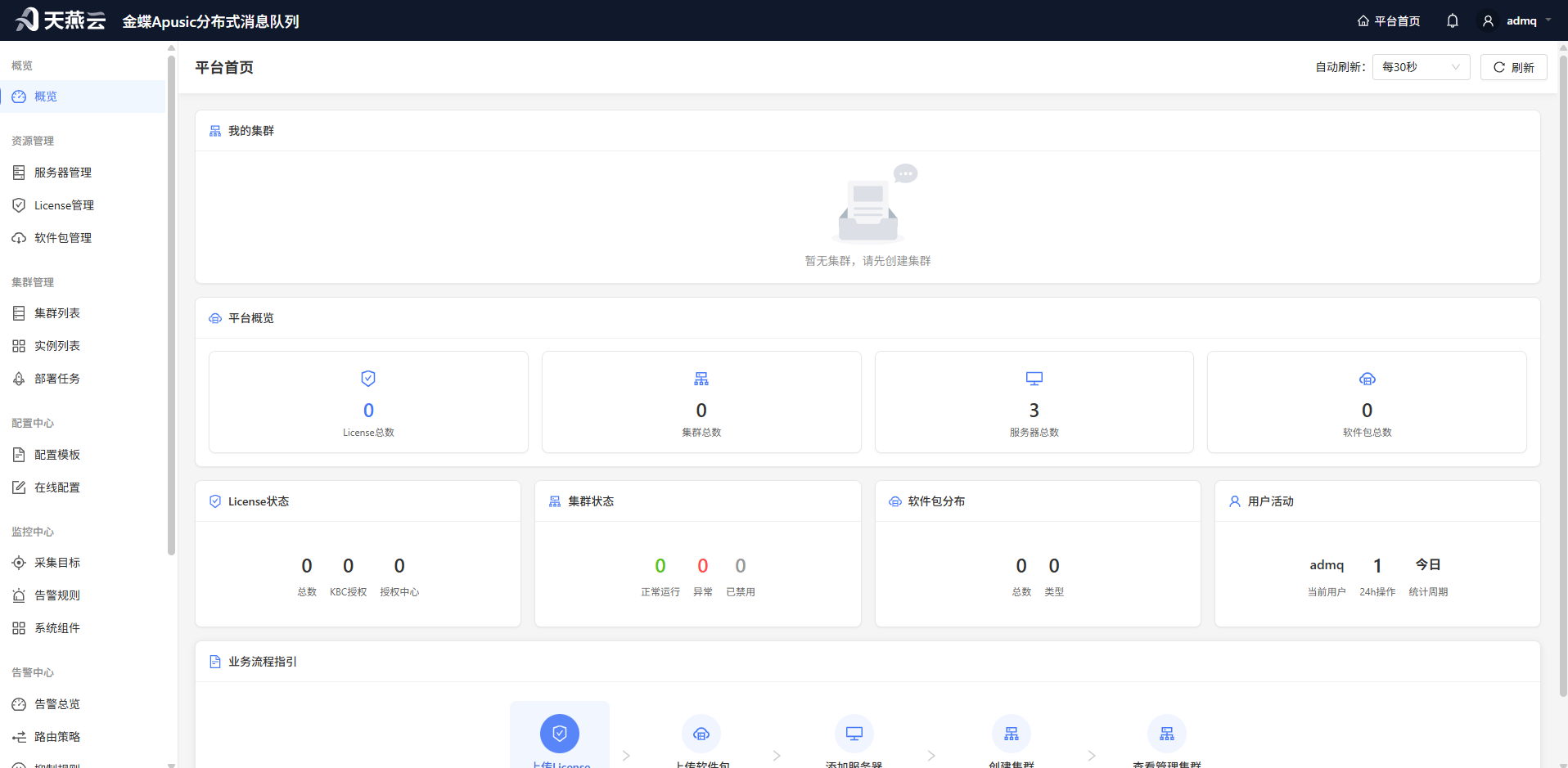Screen dimensions: 1568x768
Task: Click the 上传License step icon
Action: point(560,734)
